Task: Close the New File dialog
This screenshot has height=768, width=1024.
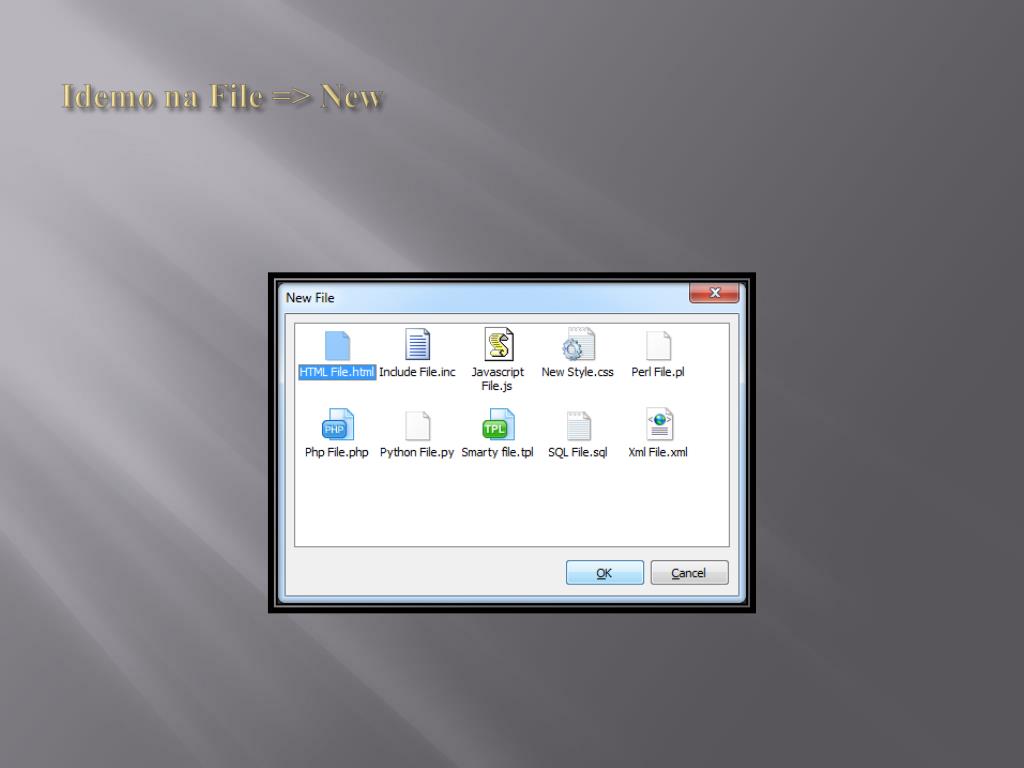Action: [x=714, y=293]
